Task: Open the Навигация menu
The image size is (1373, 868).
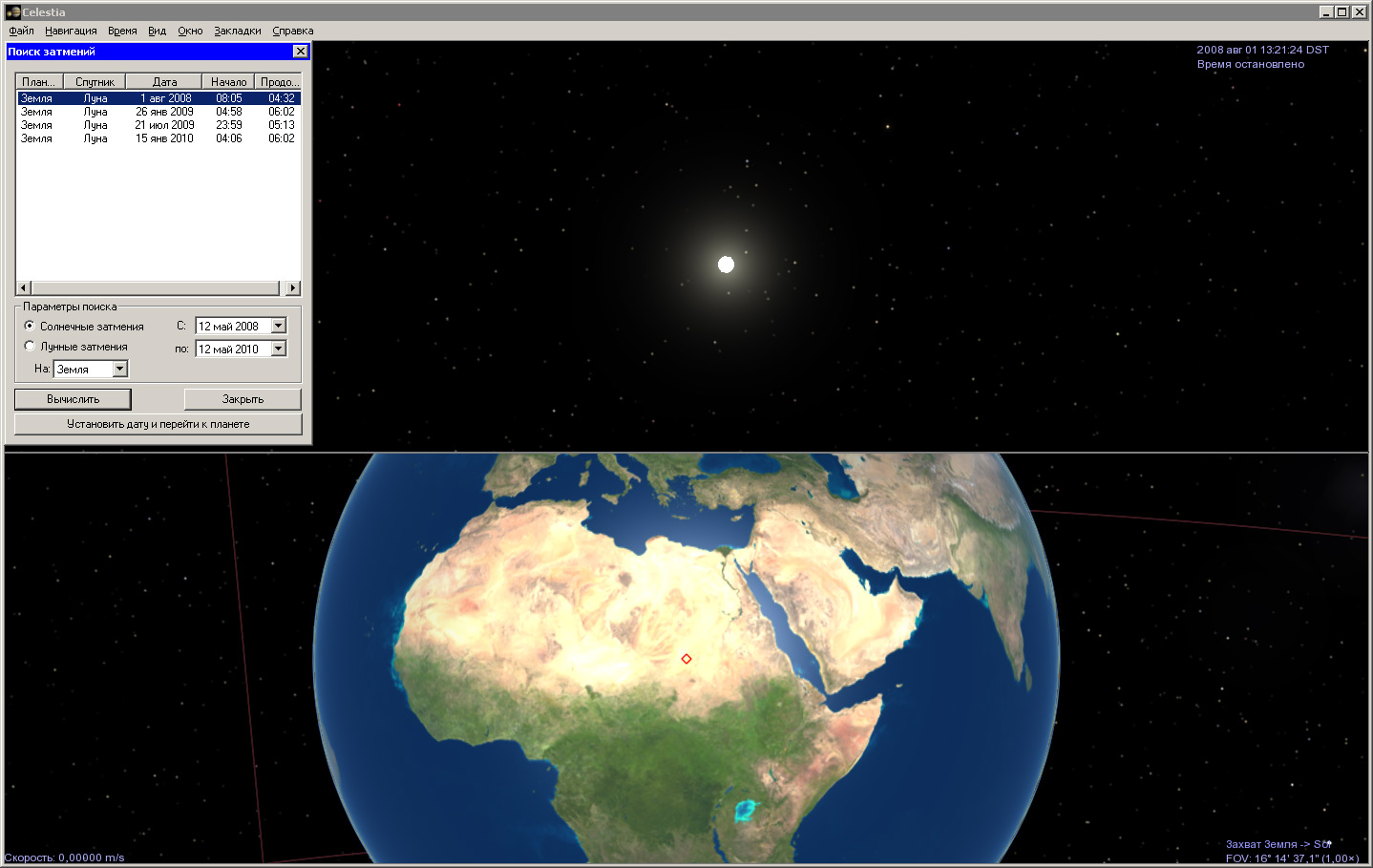Action: pyautogui.click(x=71, y=31)
